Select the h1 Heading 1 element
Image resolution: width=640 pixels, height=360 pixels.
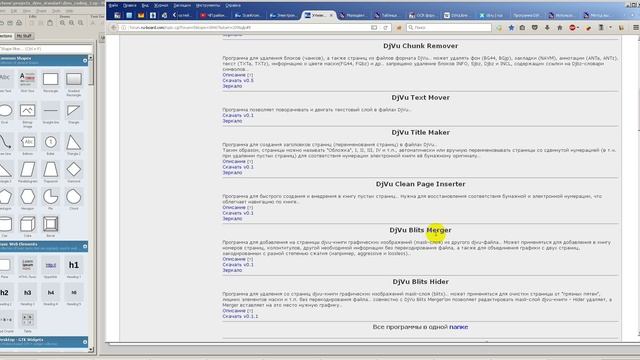click(74, 265)
